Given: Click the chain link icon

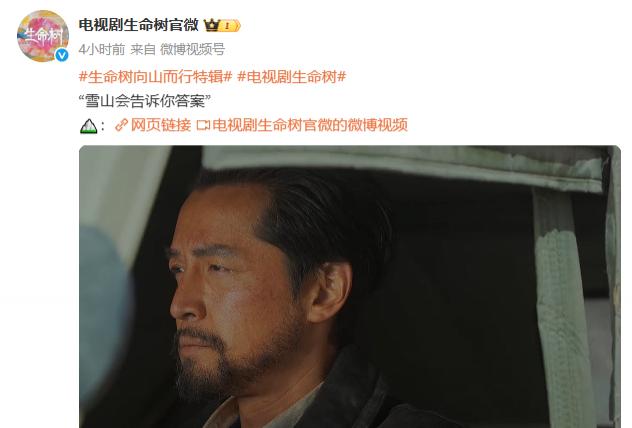Looking at the screenshot, I should pyautogui.click(x=121, y=125).
